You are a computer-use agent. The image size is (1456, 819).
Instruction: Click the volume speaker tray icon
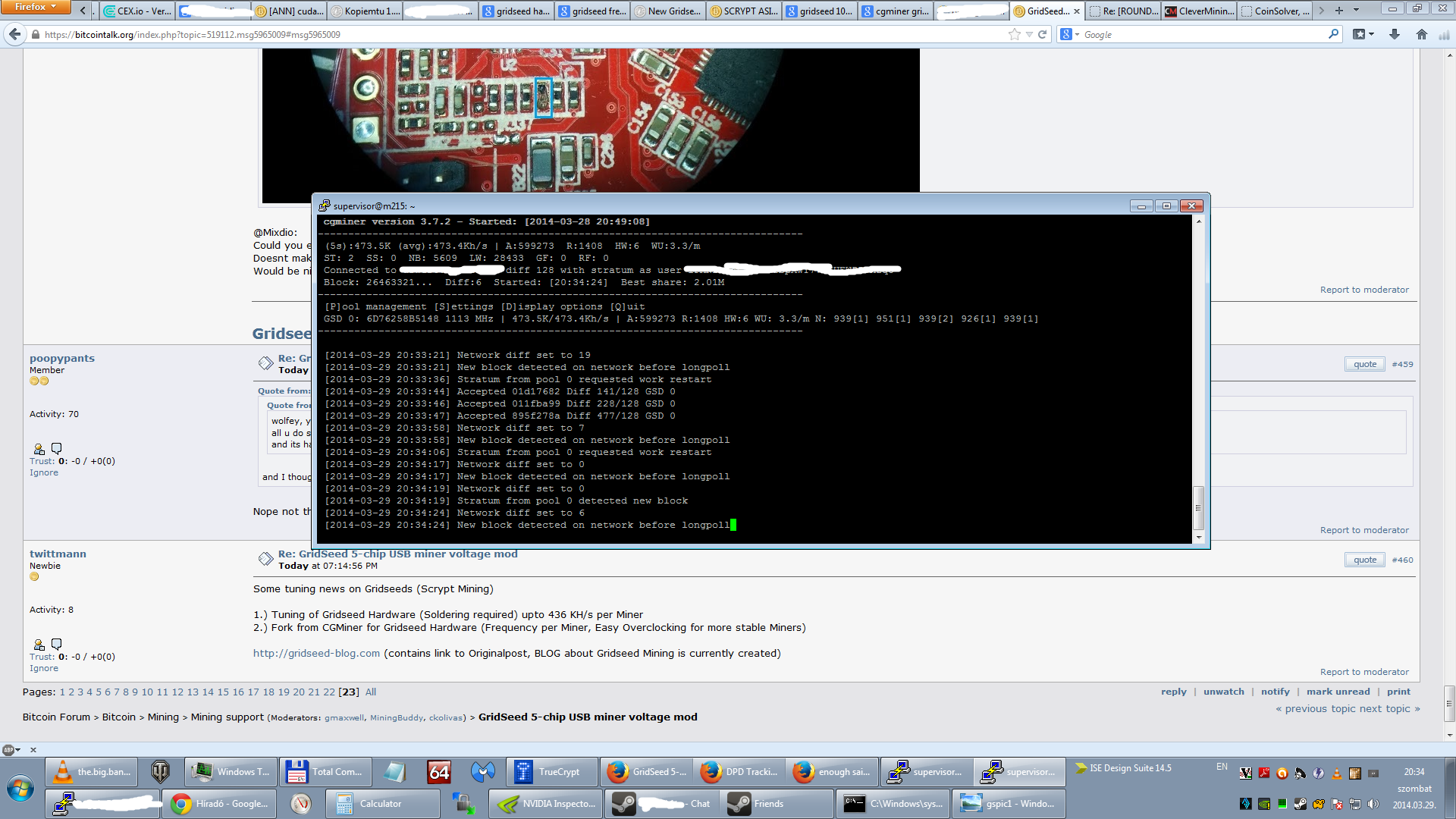click(1373, 804)
